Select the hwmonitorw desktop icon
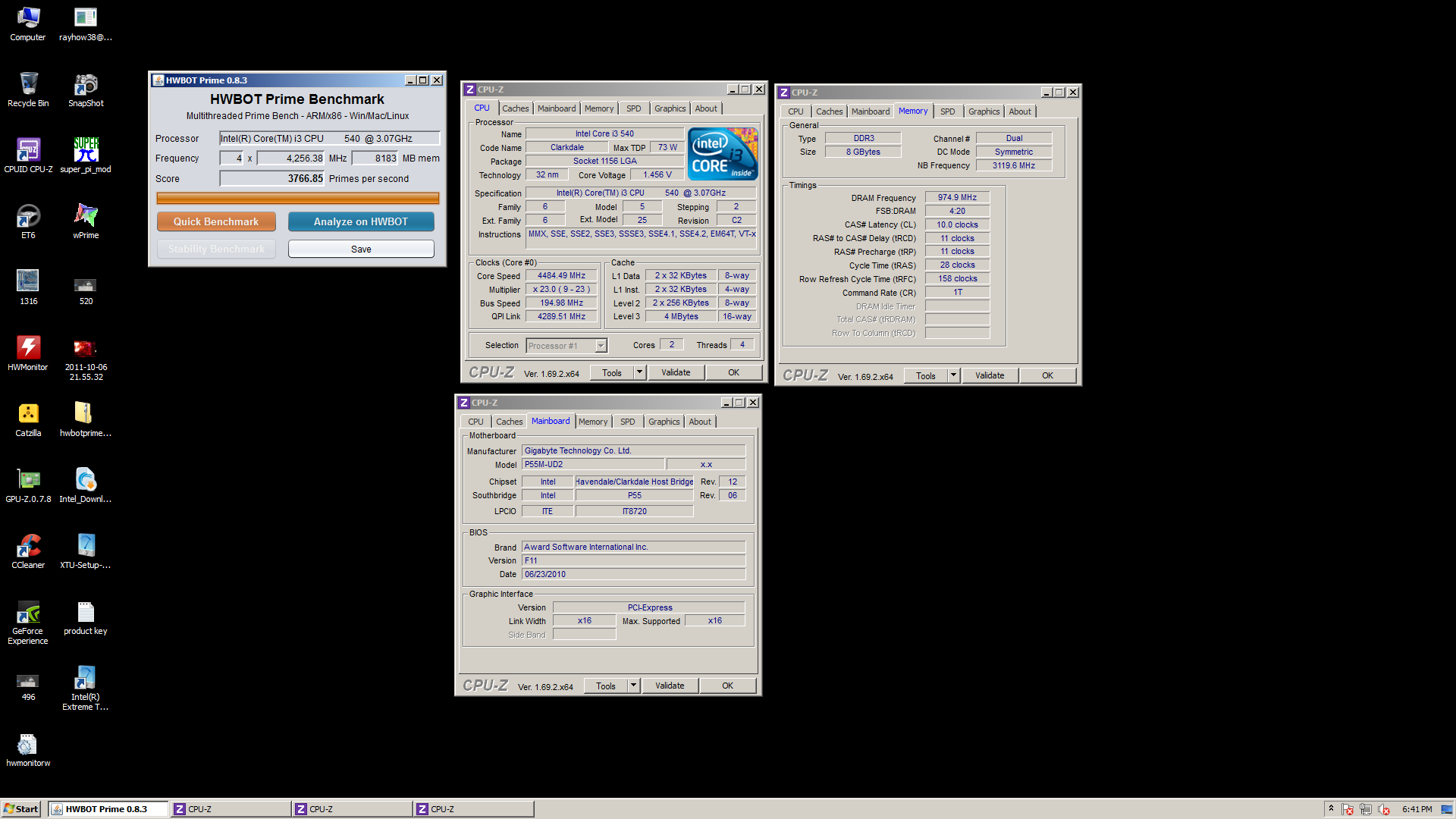Viewport: 1456px width, 819px height. click(28, 749)
